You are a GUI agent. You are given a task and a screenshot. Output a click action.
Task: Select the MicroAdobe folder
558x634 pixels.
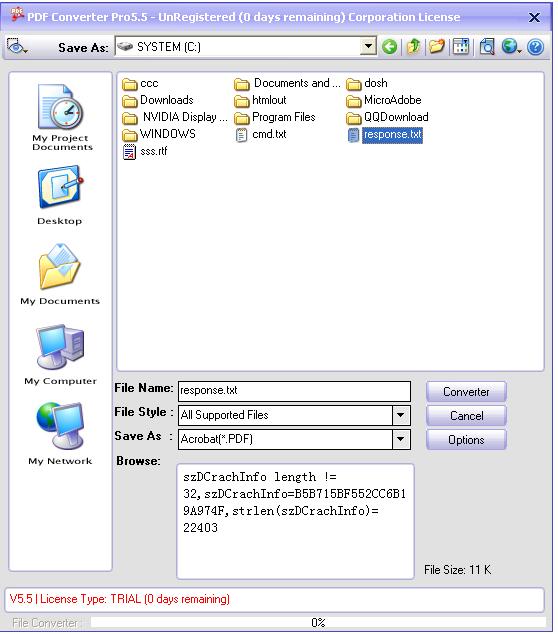384,100
